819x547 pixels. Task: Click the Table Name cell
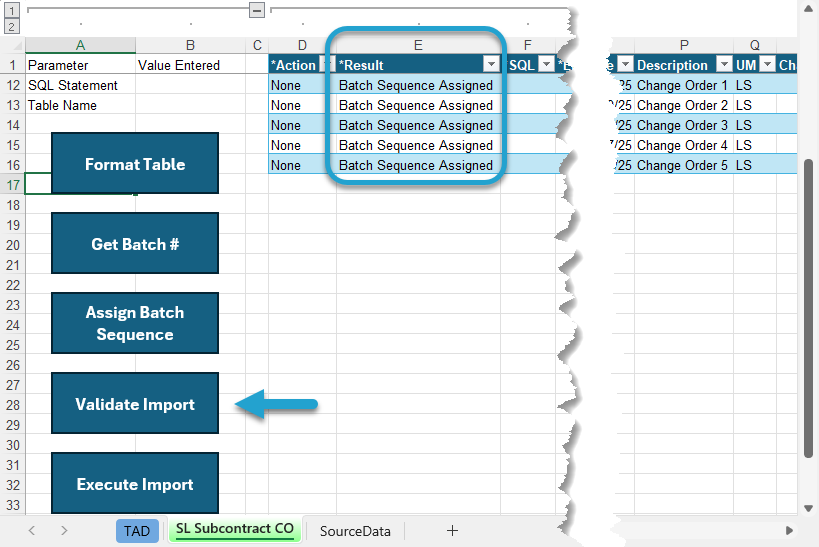click(x=80, y=105)
